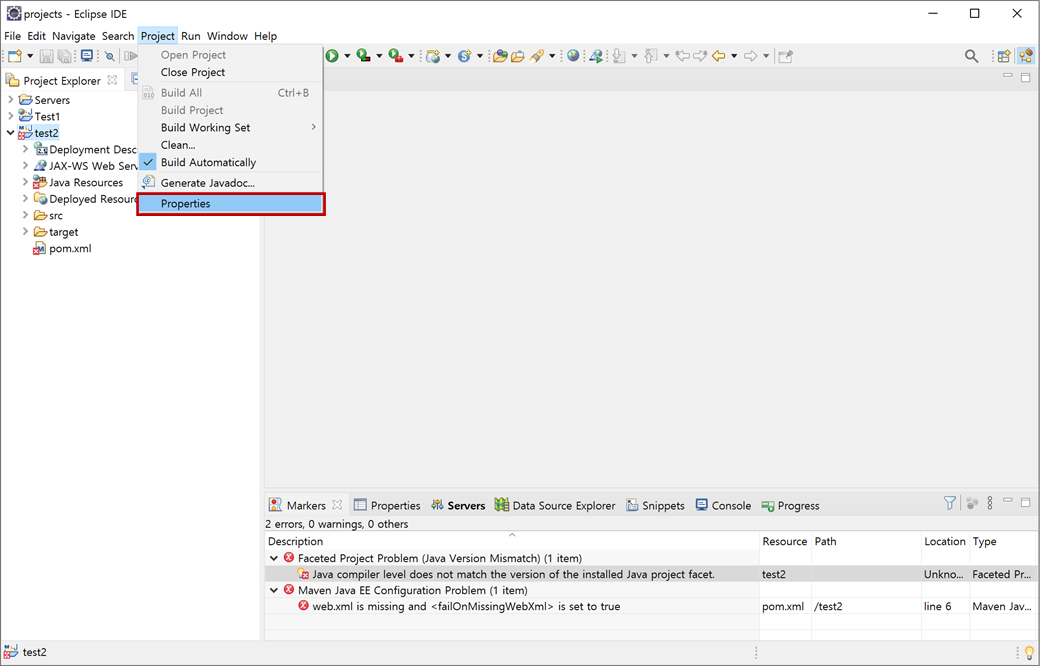
Task: Click the tip lightbulb in status bar
Action: (x=1029, y=653)
